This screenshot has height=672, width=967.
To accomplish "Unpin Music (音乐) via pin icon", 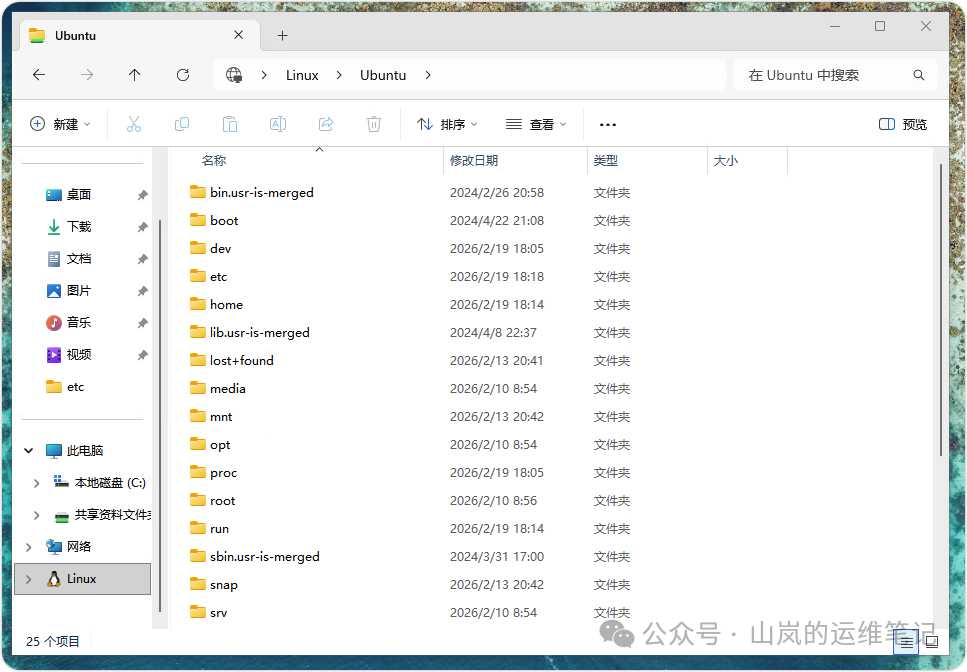I will pos(142,322).
